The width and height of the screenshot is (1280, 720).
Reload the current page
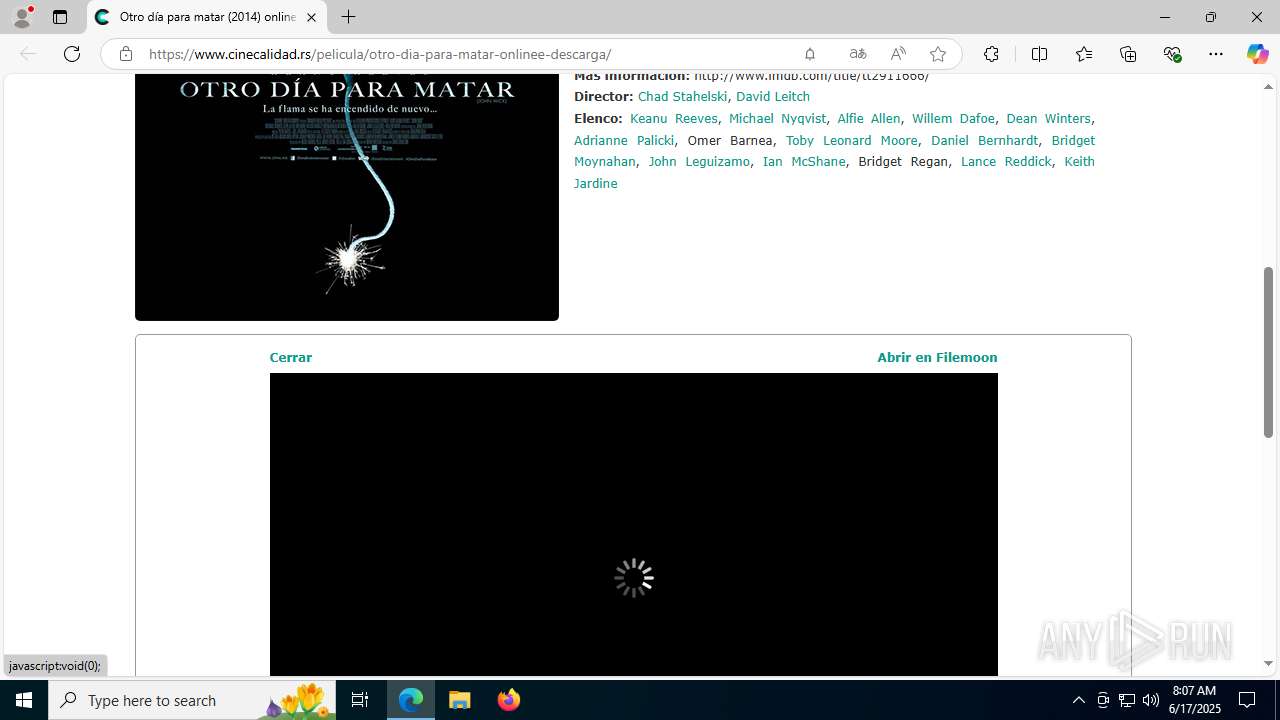coord(72,54)
